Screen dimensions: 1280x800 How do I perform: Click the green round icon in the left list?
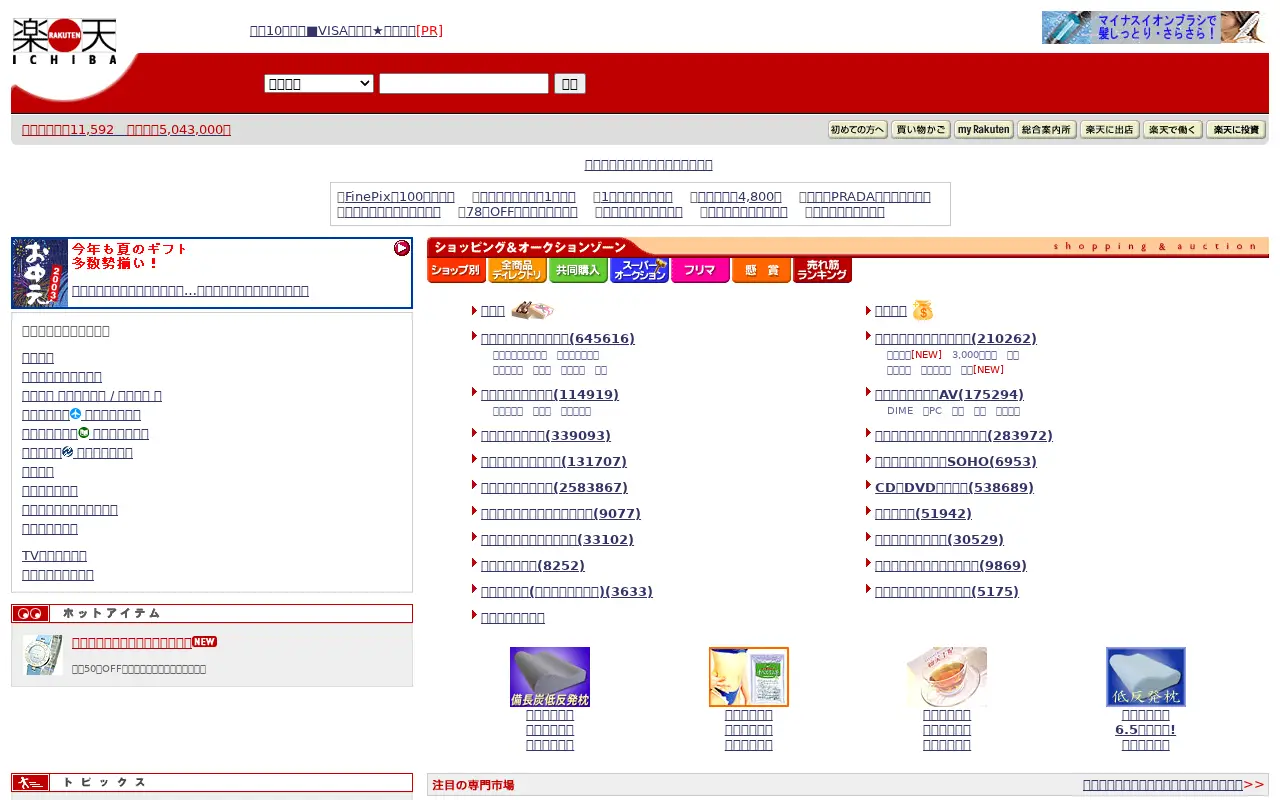click(84, 433)
